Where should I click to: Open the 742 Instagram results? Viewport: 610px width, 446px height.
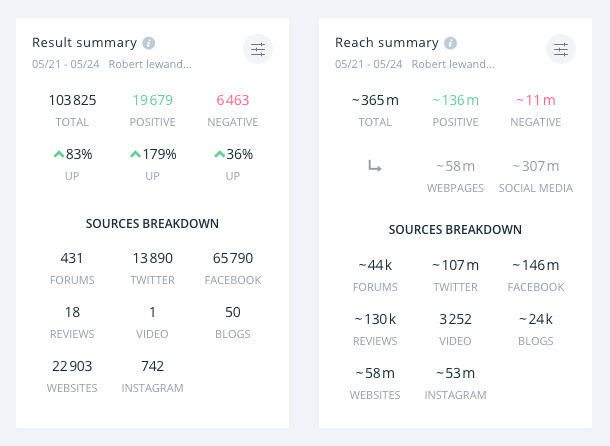pyautogui.click(x=152, y=366)
